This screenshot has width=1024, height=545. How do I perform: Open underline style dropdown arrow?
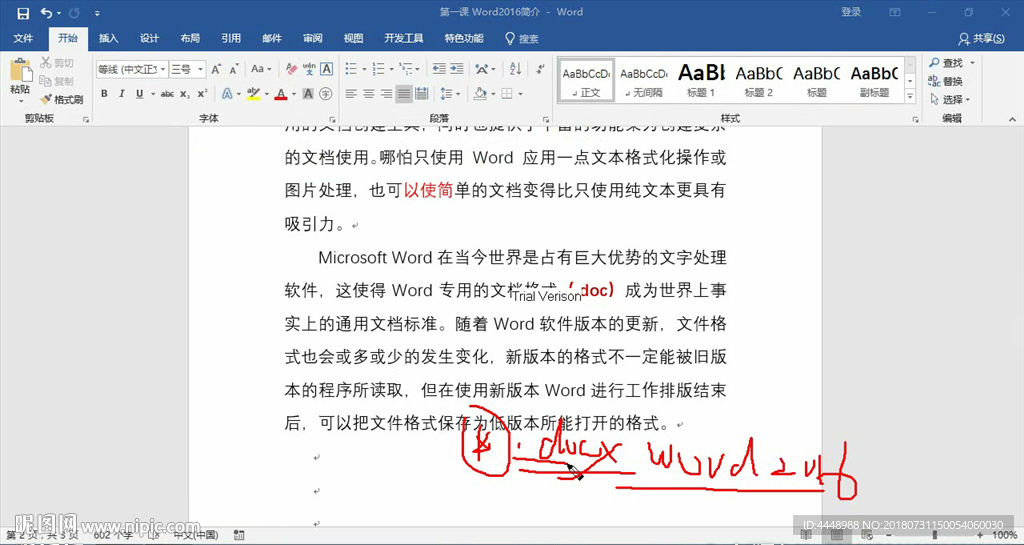pos(153,94)
